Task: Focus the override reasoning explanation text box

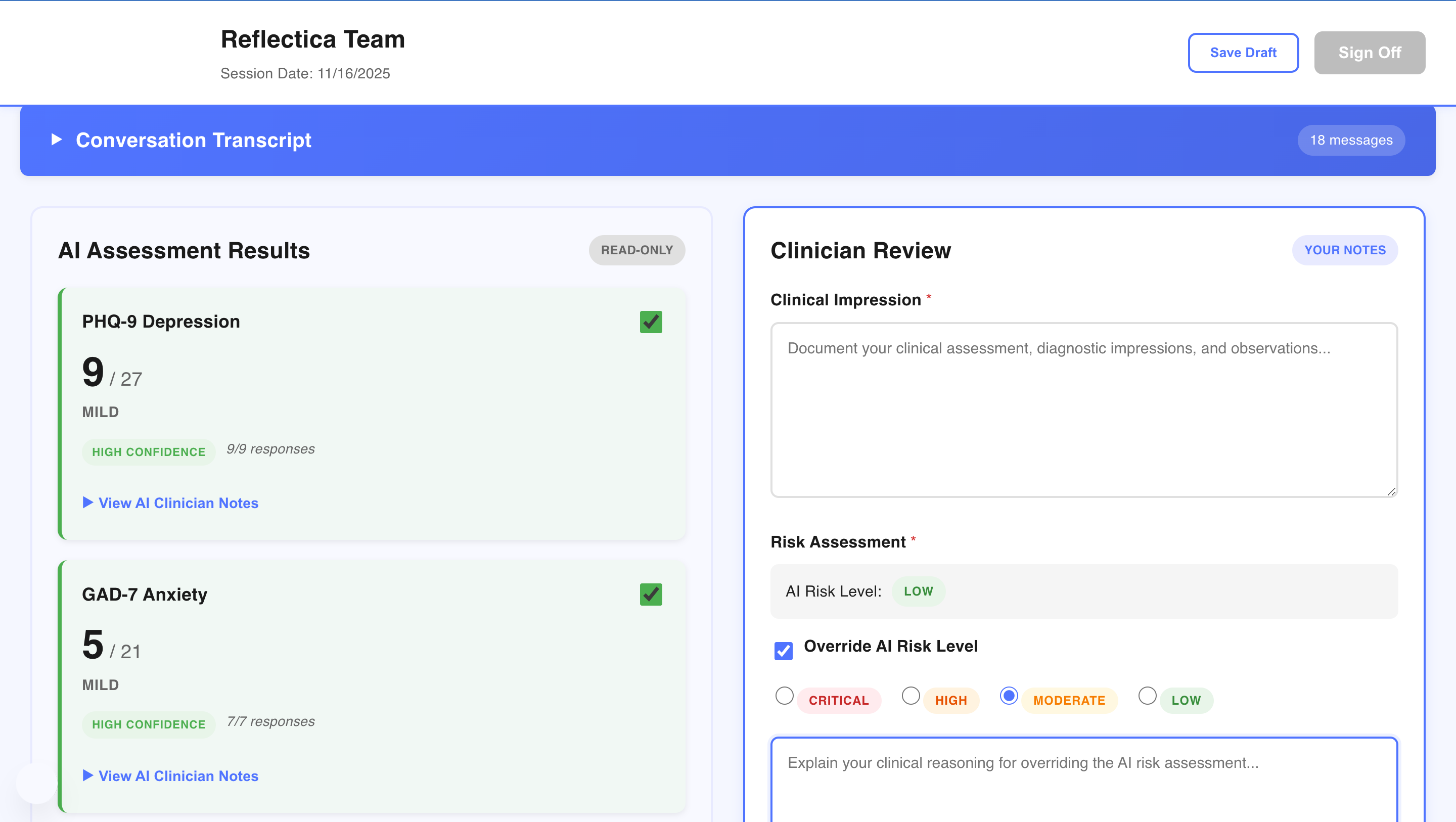Action: (1083, 783)
